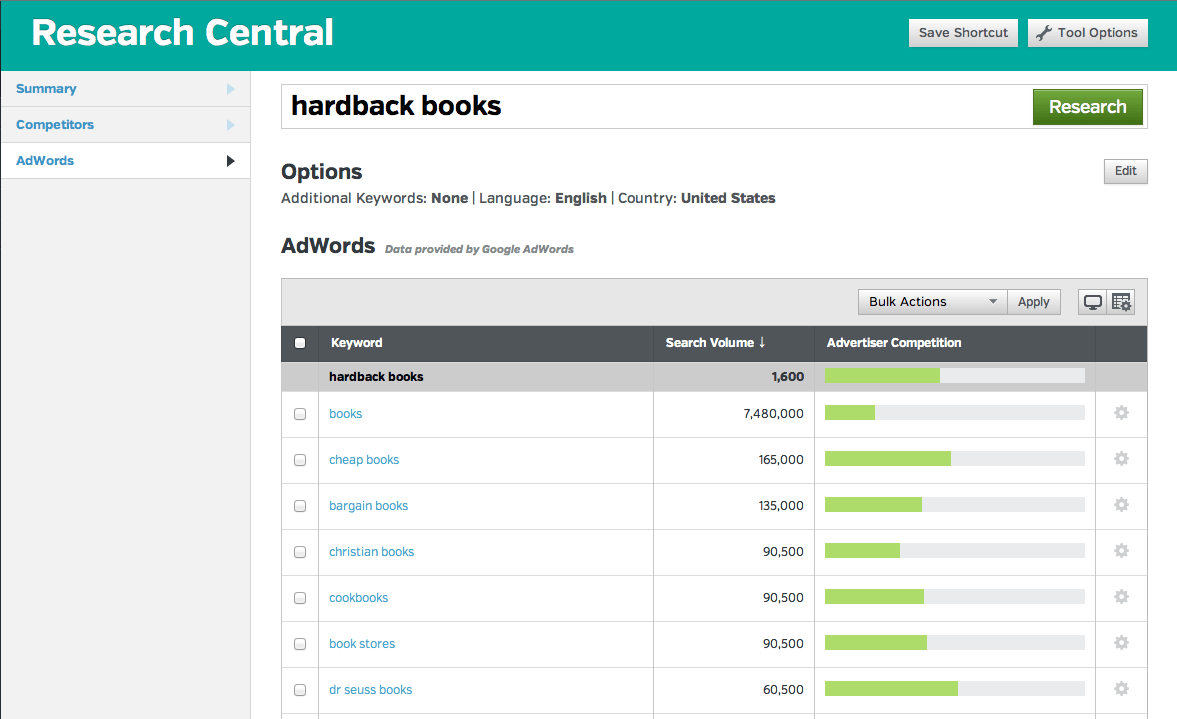This screenshot has height=719, width=1177.
Task: Click the wrench icon on Tool Options
Action: click(x=1043, y=33)
